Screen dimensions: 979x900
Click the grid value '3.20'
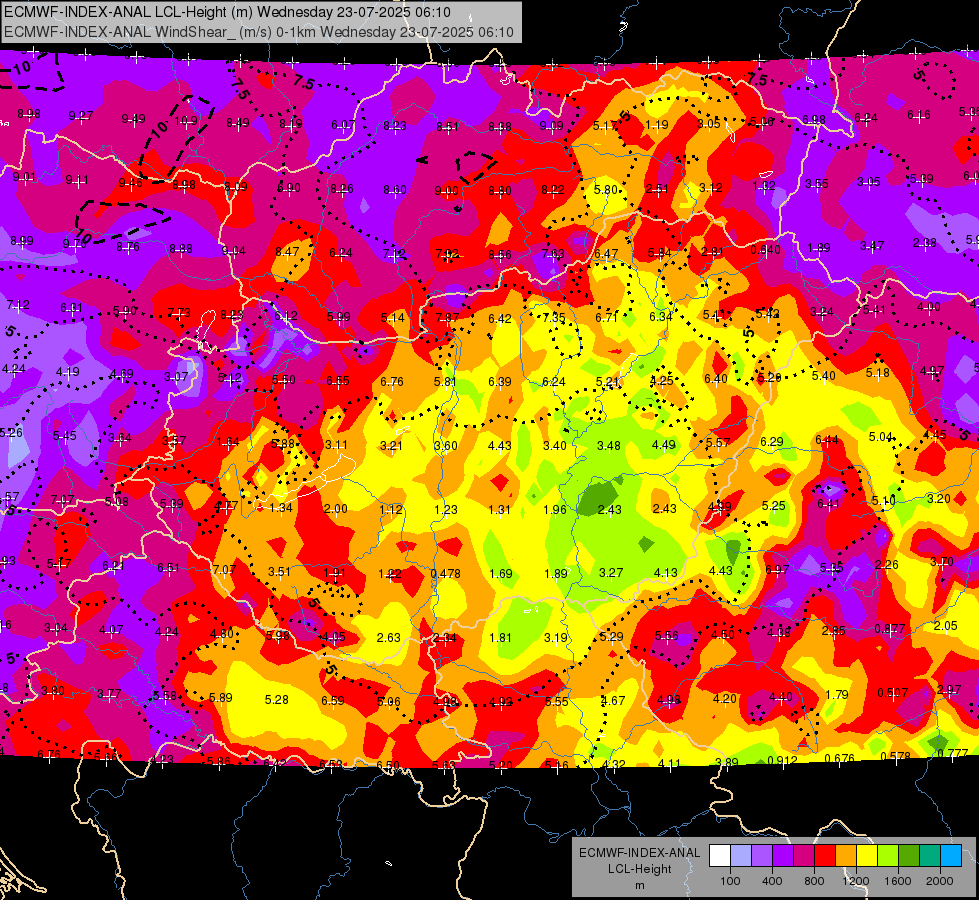click(x=938, y=498)
